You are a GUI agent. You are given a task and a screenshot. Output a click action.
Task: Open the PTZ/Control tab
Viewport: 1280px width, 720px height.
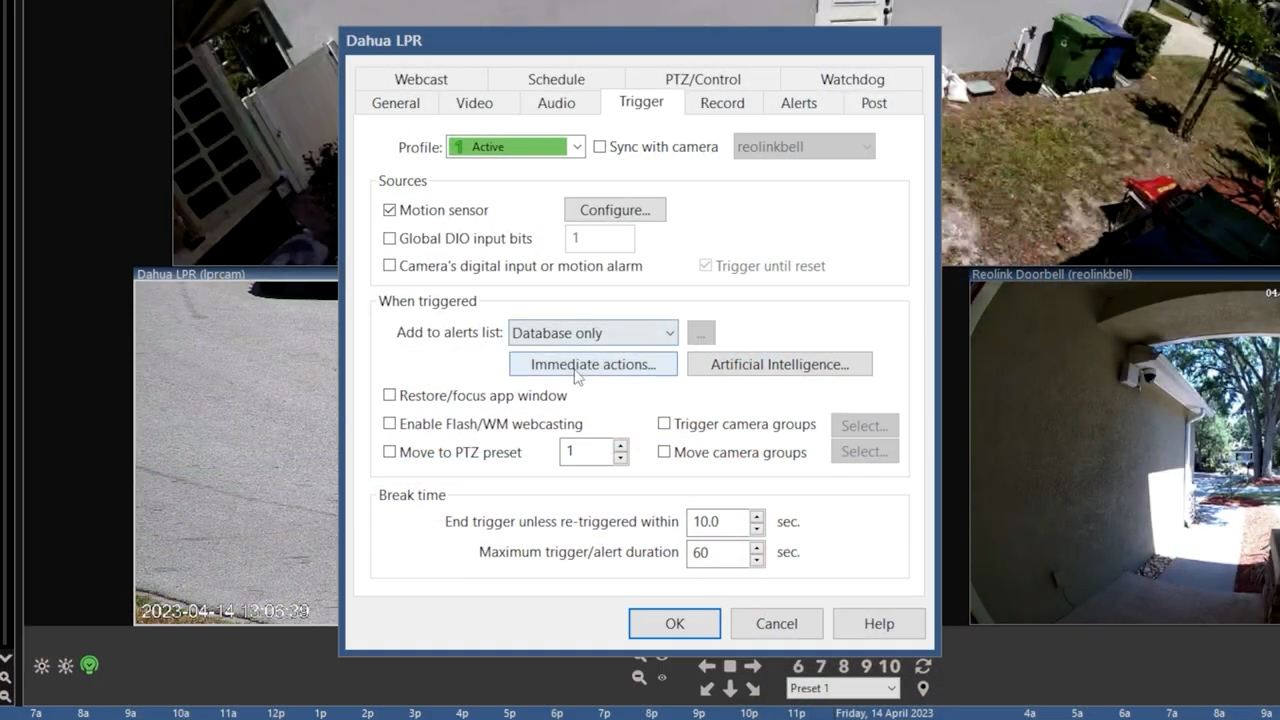point(703,79)
